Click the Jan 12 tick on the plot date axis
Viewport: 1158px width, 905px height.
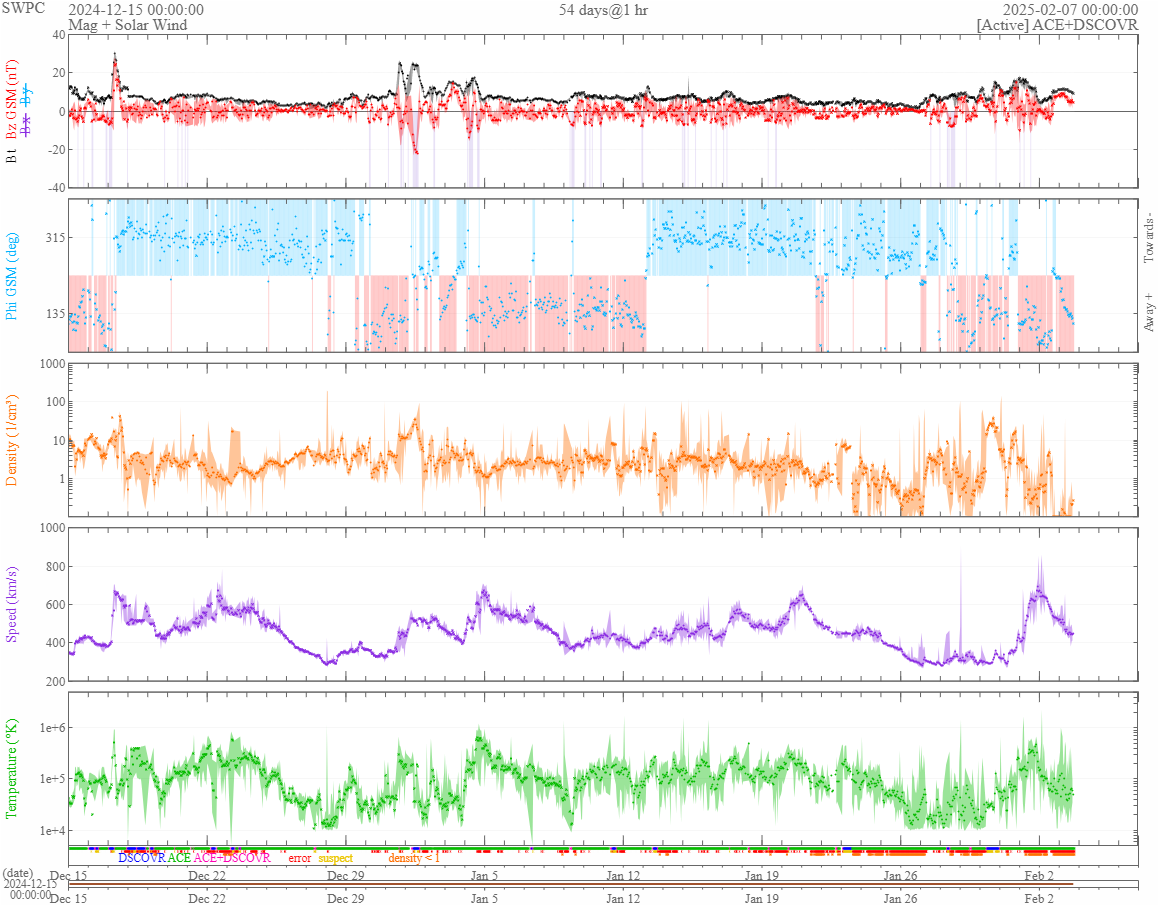[x=623, y=875]
